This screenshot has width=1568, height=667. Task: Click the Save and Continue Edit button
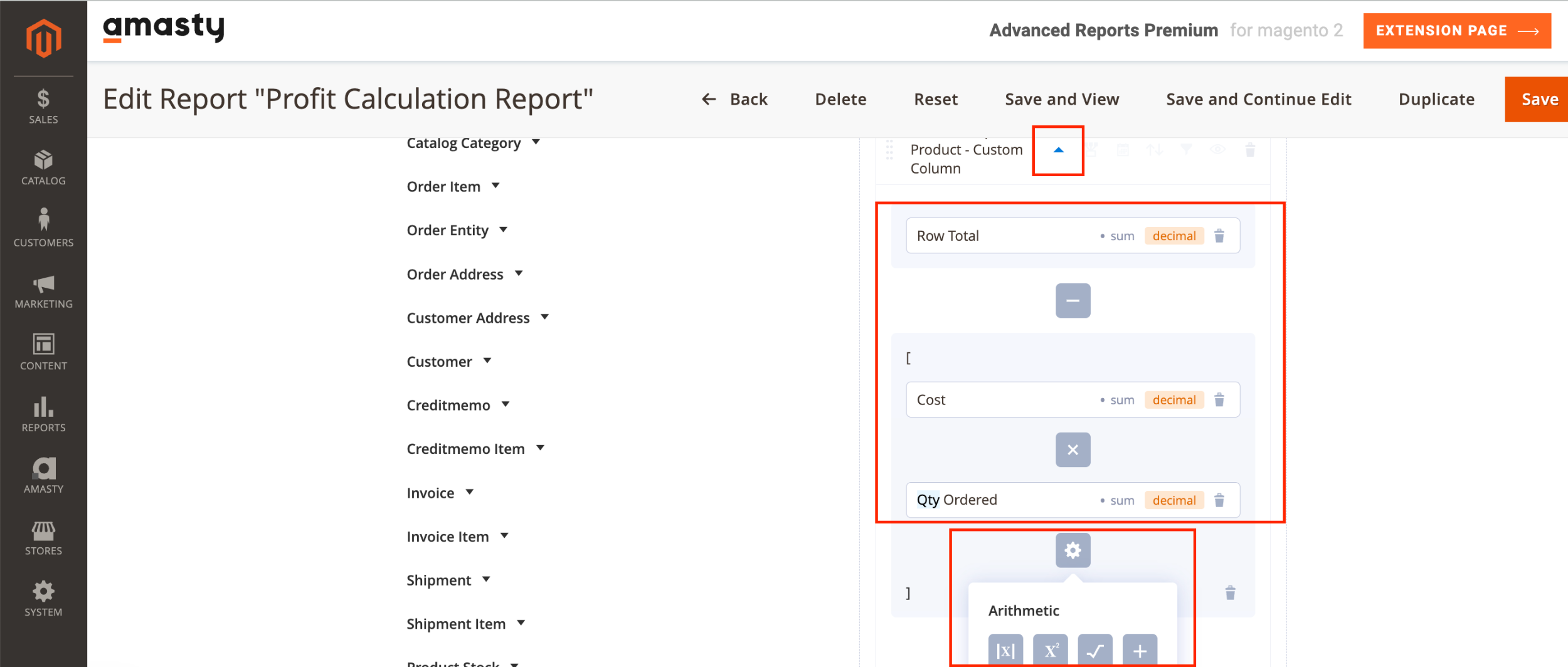click(1258, 98)
